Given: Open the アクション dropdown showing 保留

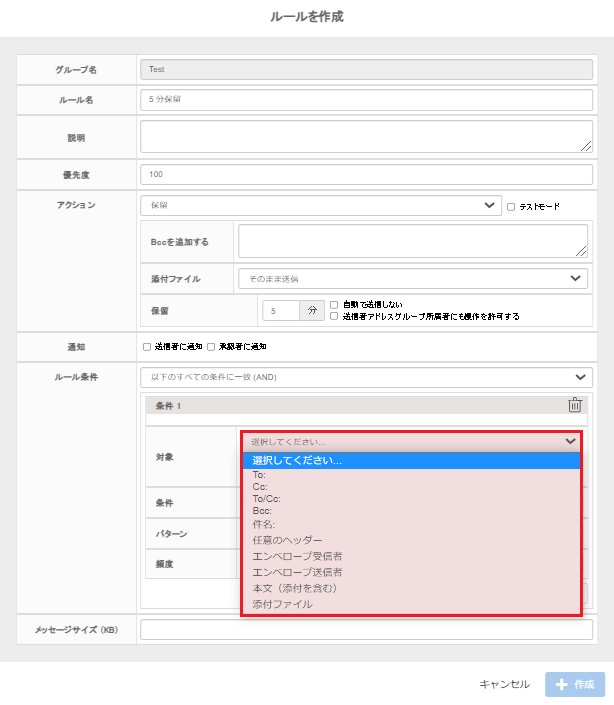Looking at the screenshot, I should coord(321,205).
